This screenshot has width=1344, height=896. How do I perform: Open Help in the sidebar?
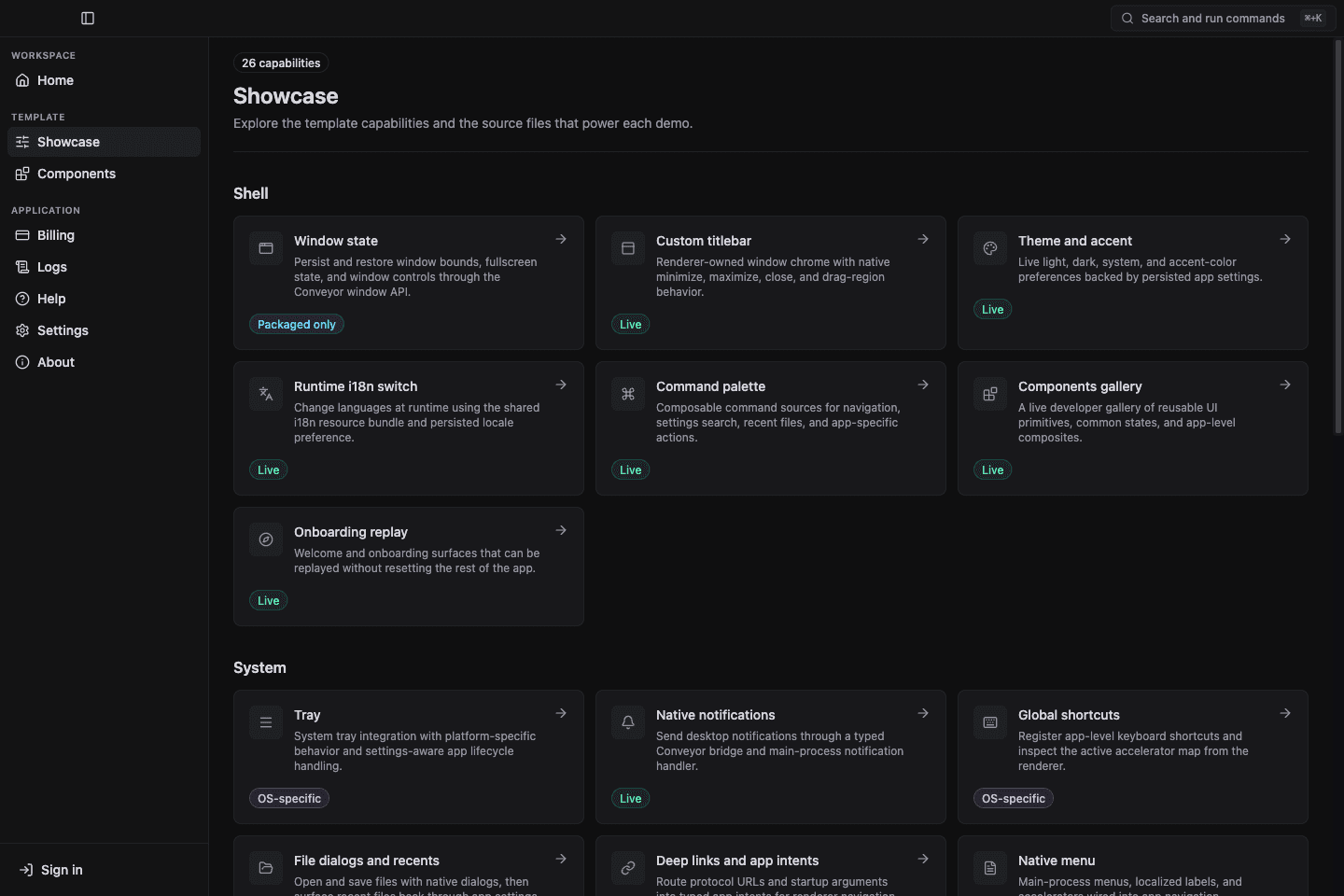pos(104,299)
